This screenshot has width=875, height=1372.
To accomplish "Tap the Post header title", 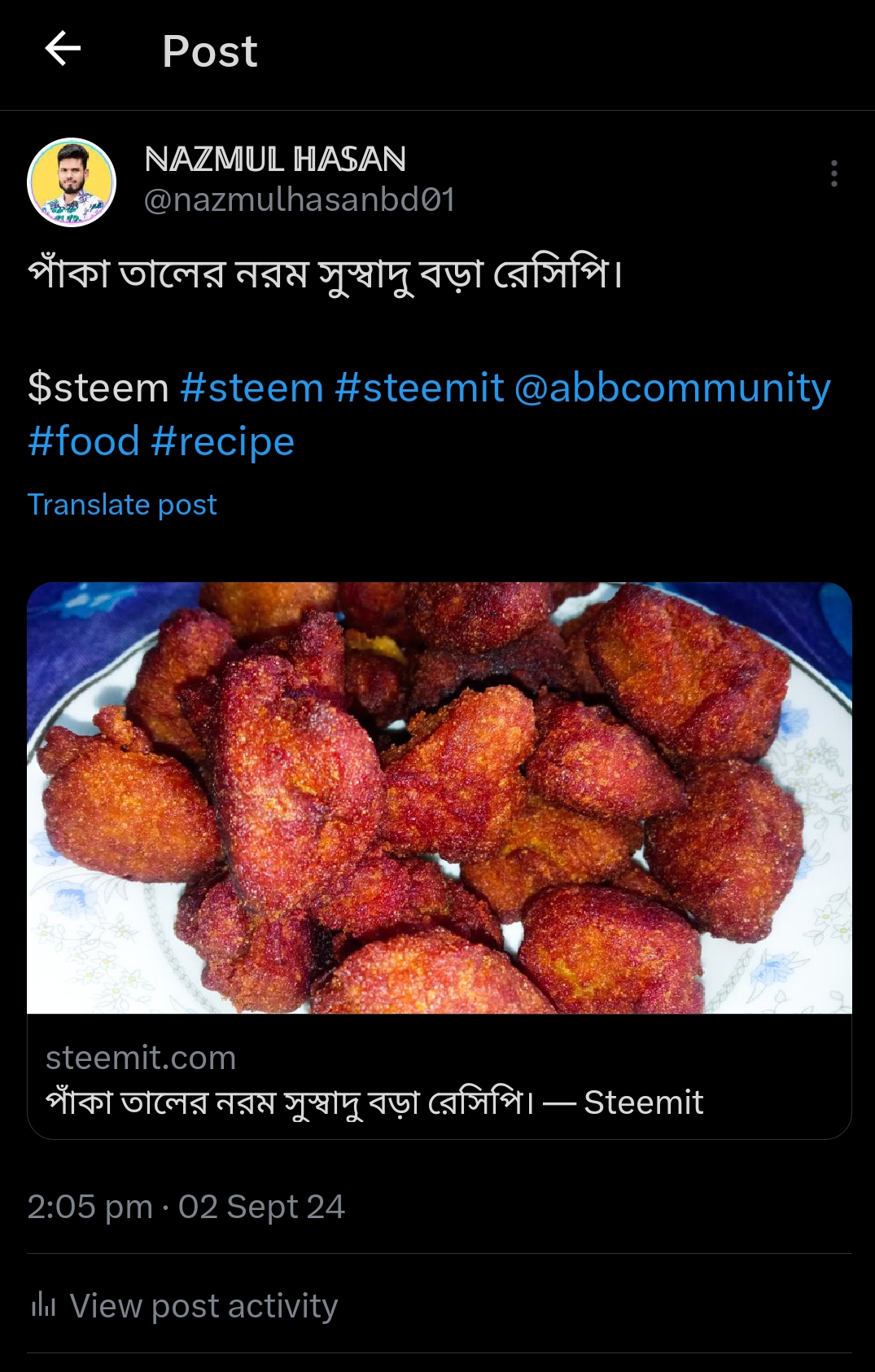I will click(x=210, y=51).
